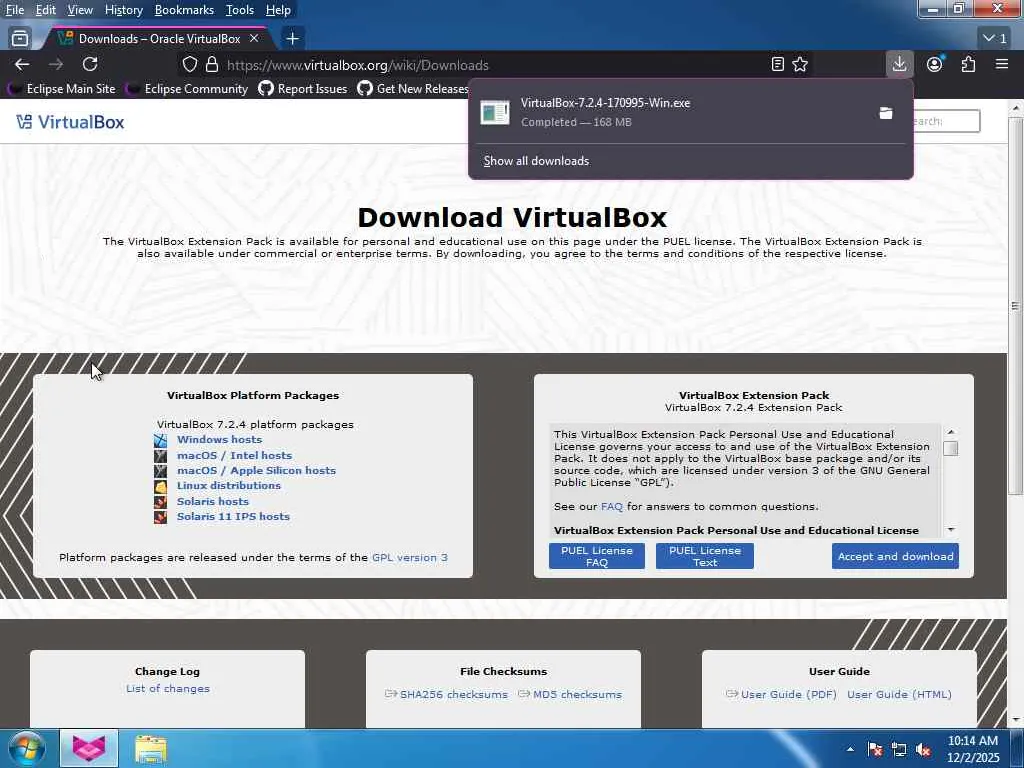Open Action Center flag tray icon
1024x768 pixels.
[x=875, y=749]
